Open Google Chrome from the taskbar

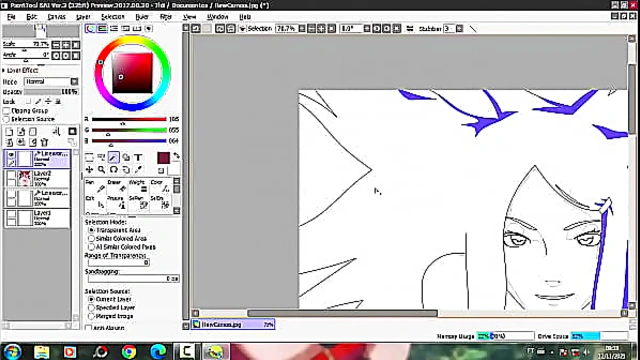pyautogui.click(x=129, y=352)
